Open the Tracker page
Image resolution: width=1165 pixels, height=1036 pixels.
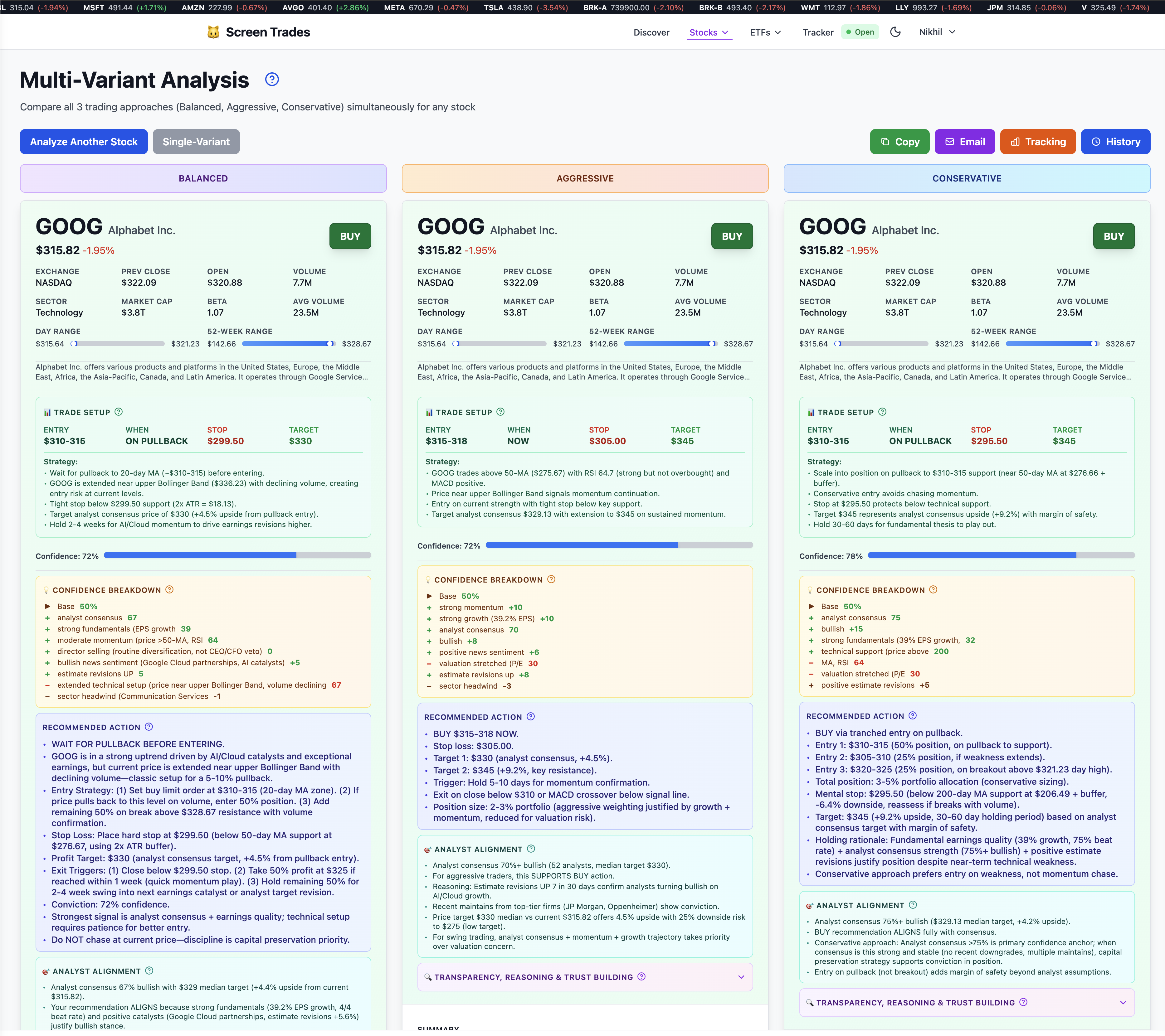tap(817, 32)
